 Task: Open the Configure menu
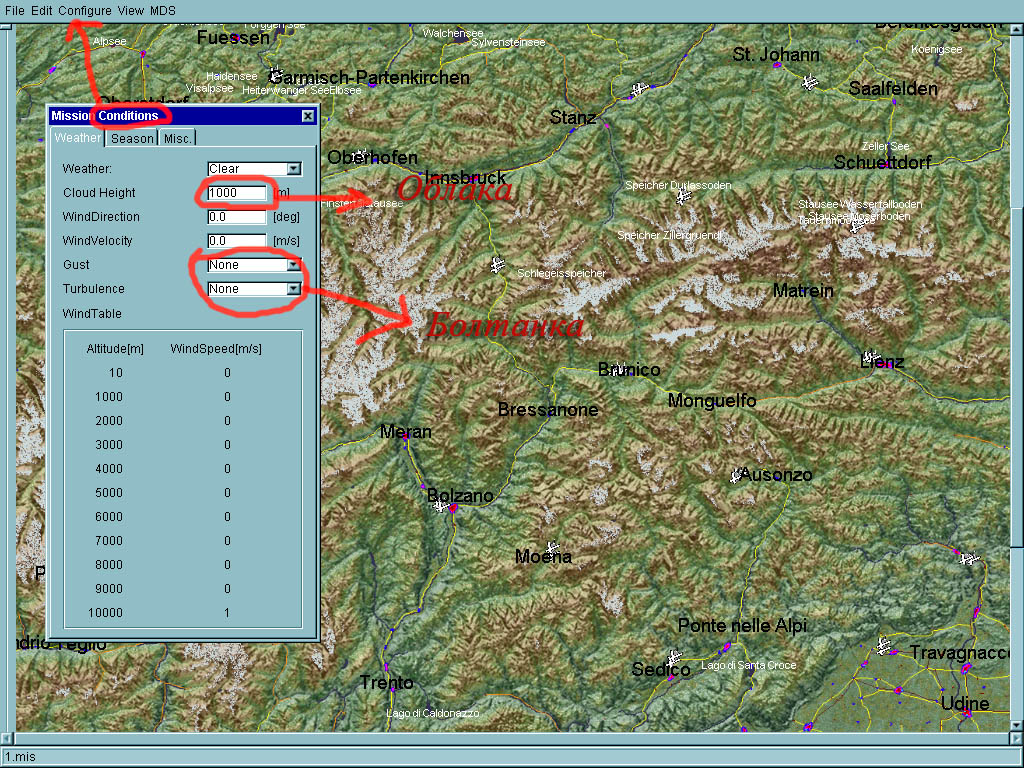85,10
